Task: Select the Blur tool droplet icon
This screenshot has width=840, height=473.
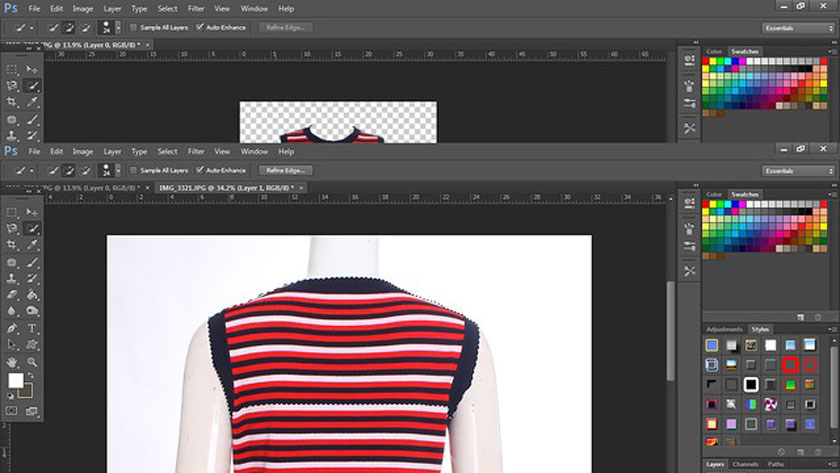Action: coord(12,311)
